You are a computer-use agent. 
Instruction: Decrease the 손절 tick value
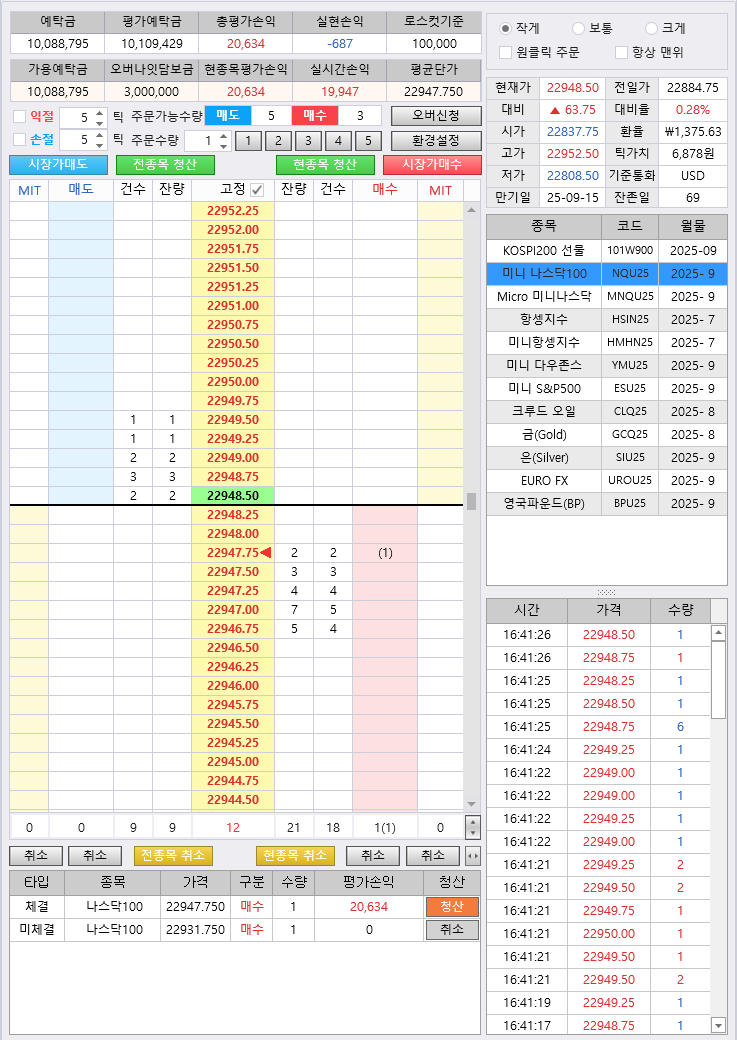click(100, 145)
